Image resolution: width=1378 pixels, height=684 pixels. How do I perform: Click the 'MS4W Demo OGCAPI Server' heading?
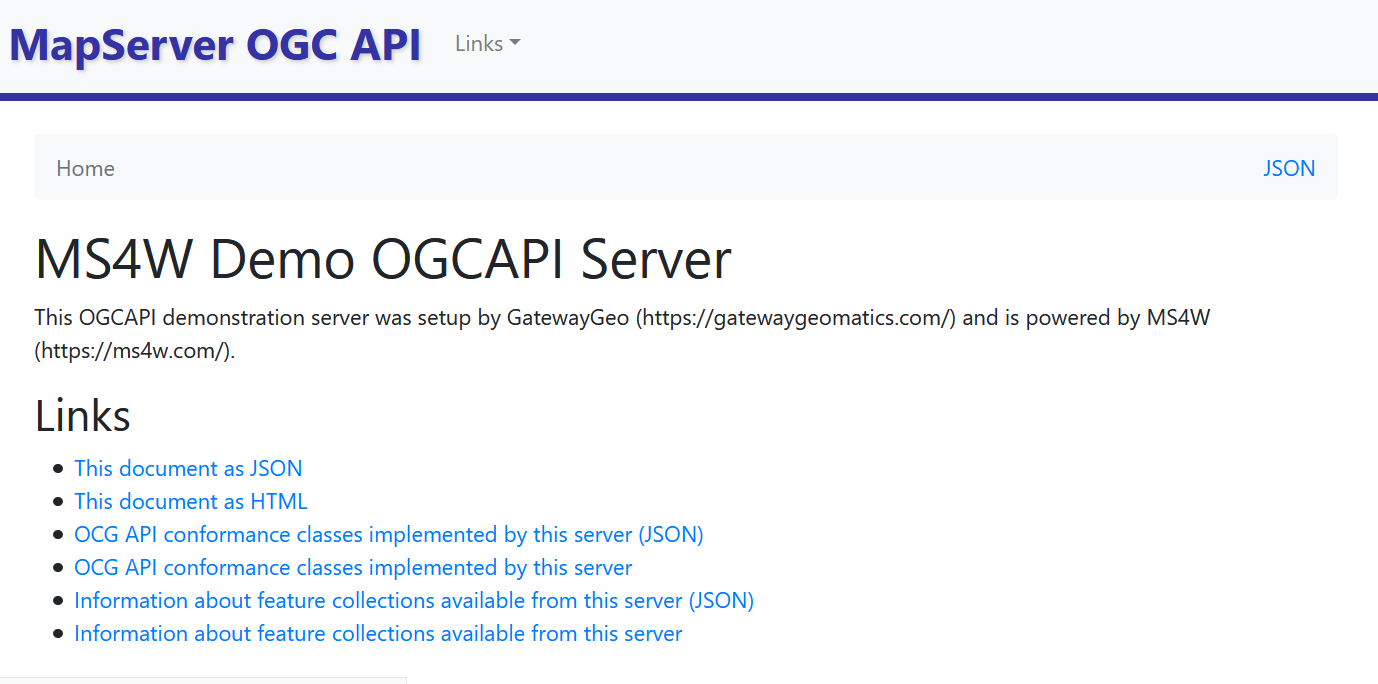click(383, 259)
